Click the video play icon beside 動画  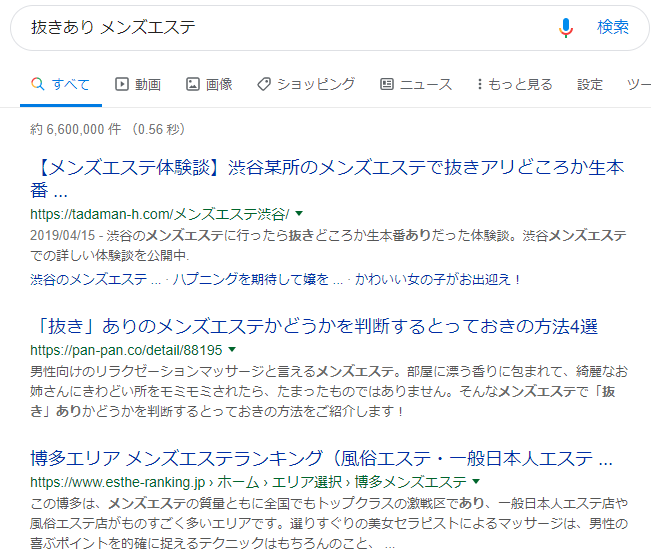coord(122,84)
